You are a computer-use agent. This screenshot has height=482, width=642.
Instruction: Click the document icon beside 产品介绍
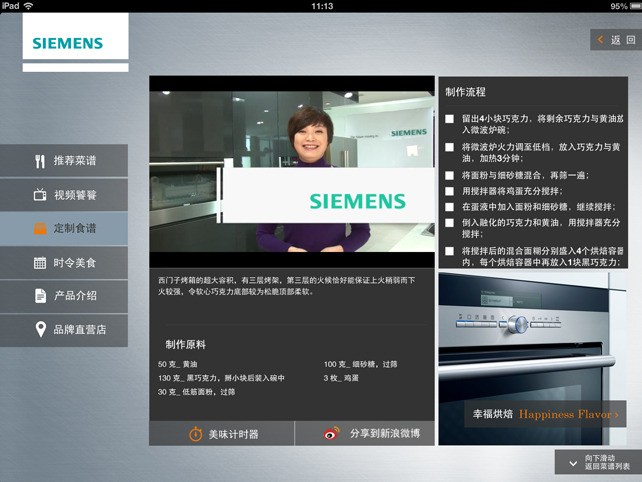pyautogui.click(x=40, y=296)
